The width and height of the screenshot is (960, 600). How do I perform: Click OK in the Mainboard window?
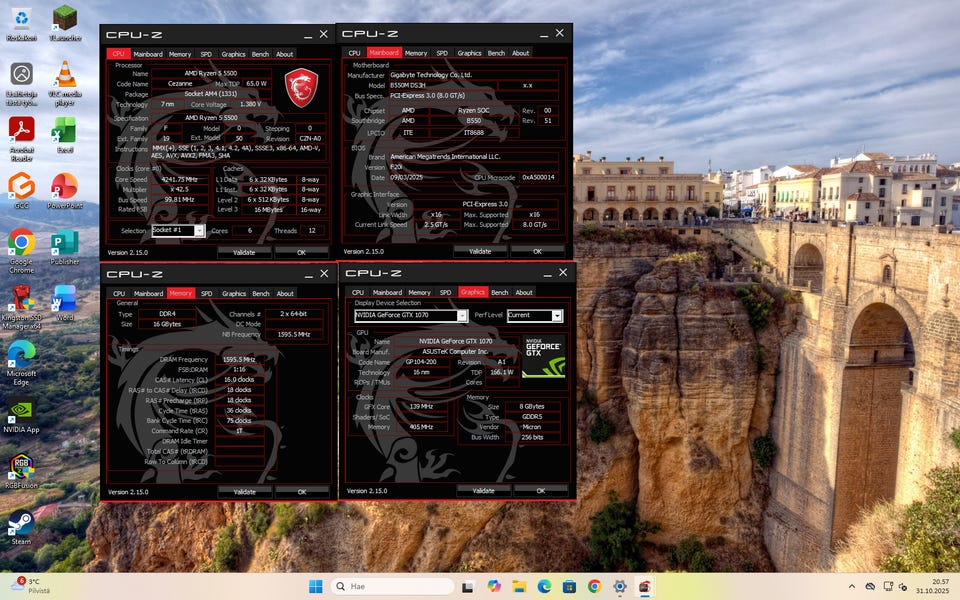pyautogui.click(x=537, y=251)
